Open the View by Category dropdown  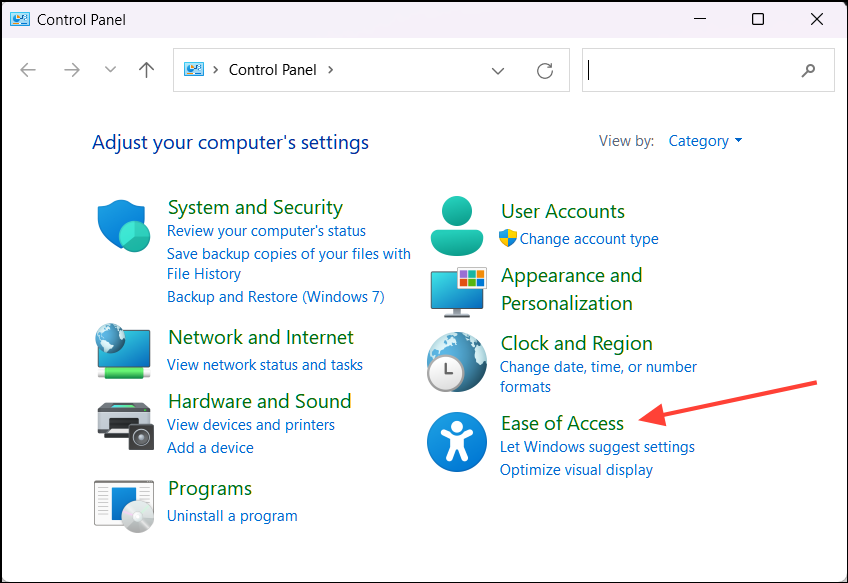pos(705,141)
